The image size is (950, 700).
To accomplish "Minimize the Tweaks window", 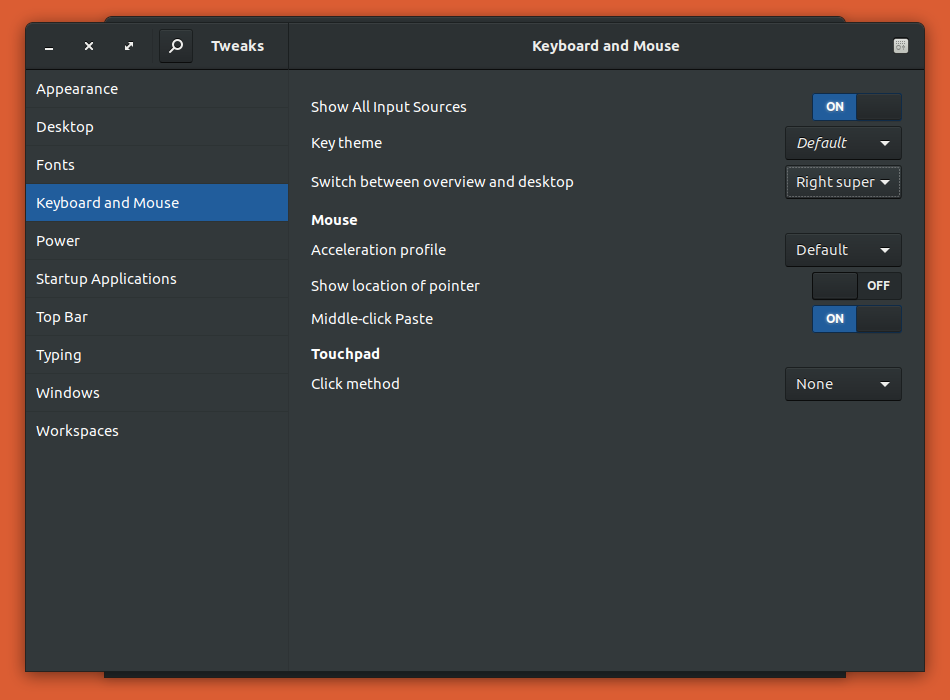I will [49, 47].
